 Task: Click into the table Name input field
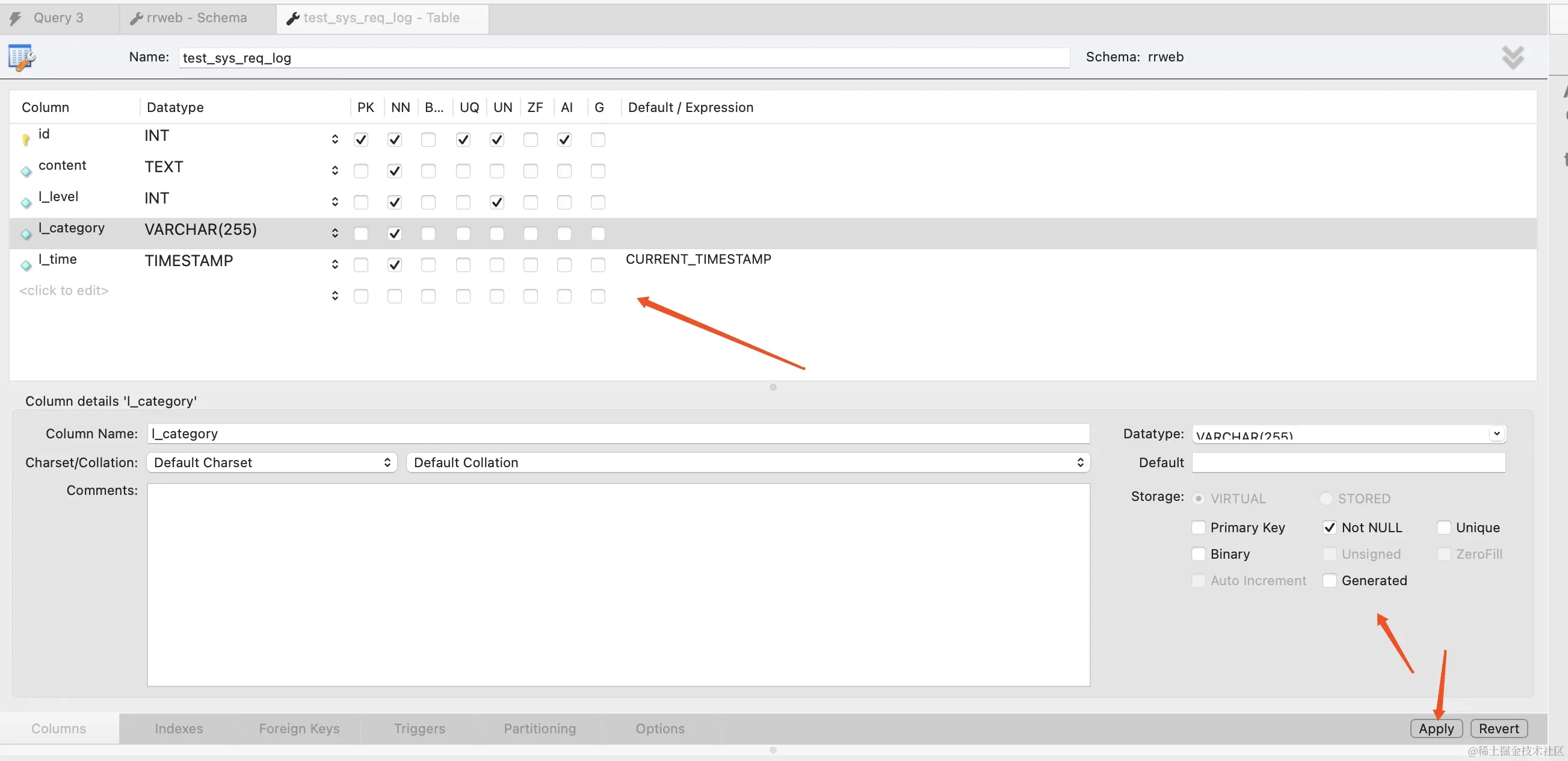623,58
